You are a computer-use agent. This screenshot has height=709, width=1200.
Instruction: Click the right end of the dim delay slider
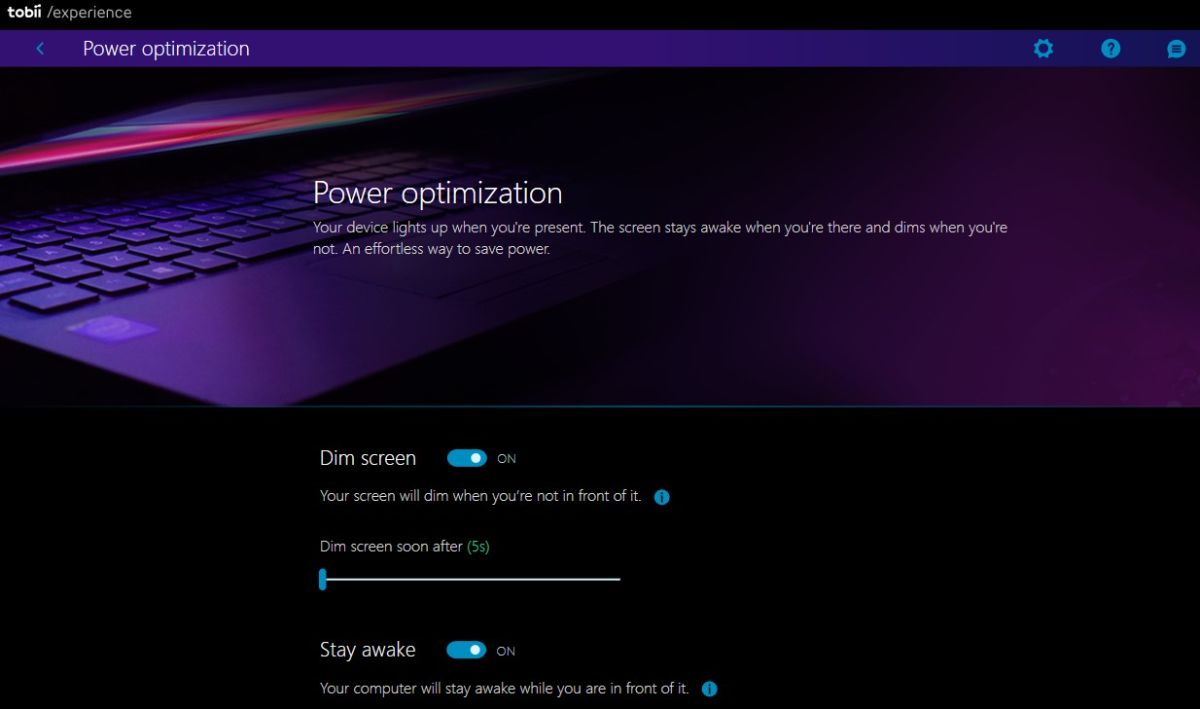coord(618,579)
